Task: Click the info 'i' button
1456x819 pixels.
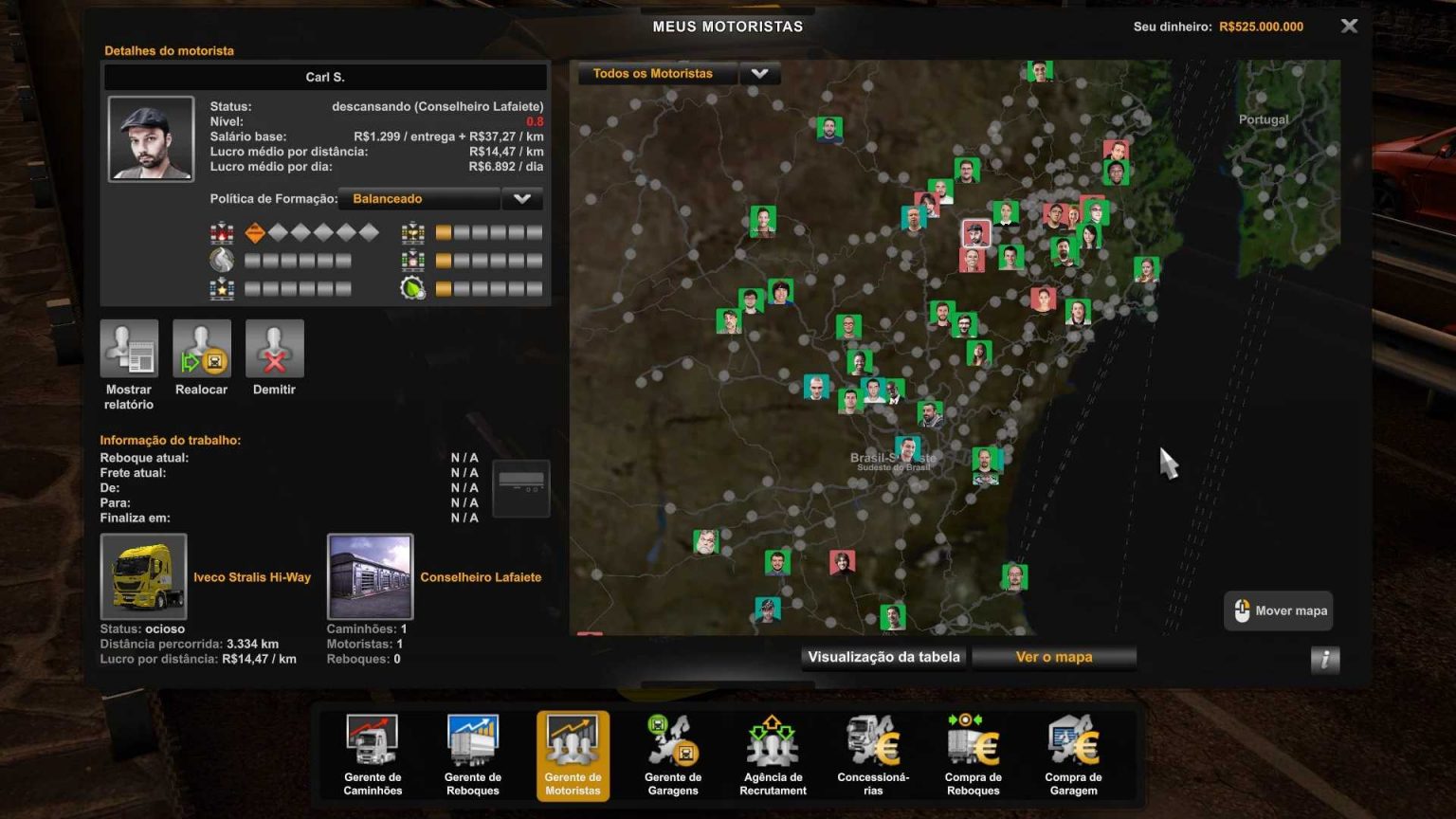Action: [1324, 660]
